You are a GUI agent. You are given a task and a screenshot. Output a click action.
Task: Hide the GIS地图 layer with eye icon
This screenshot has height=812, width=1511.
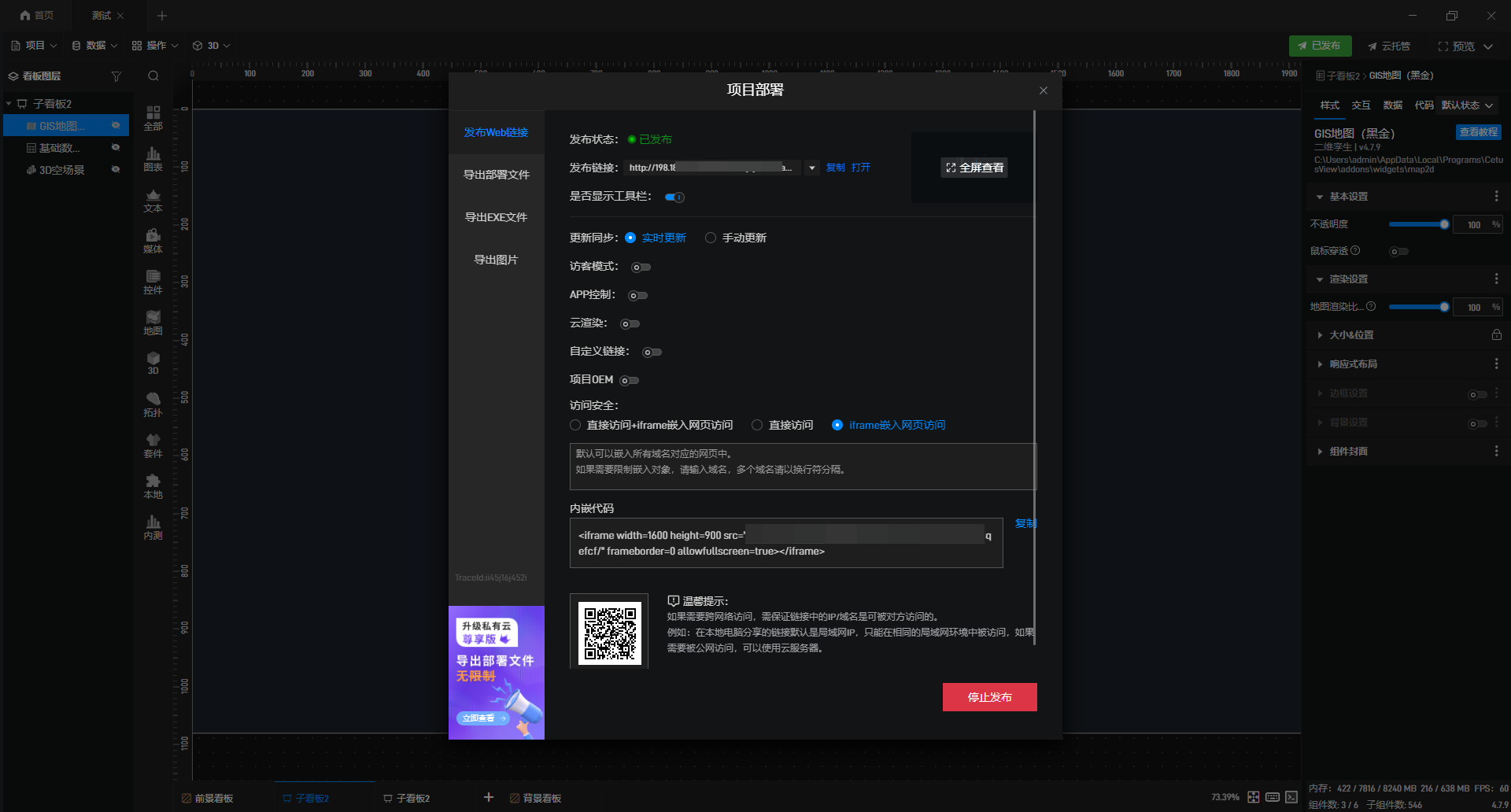pyautogui.click(x=116, y=125)
